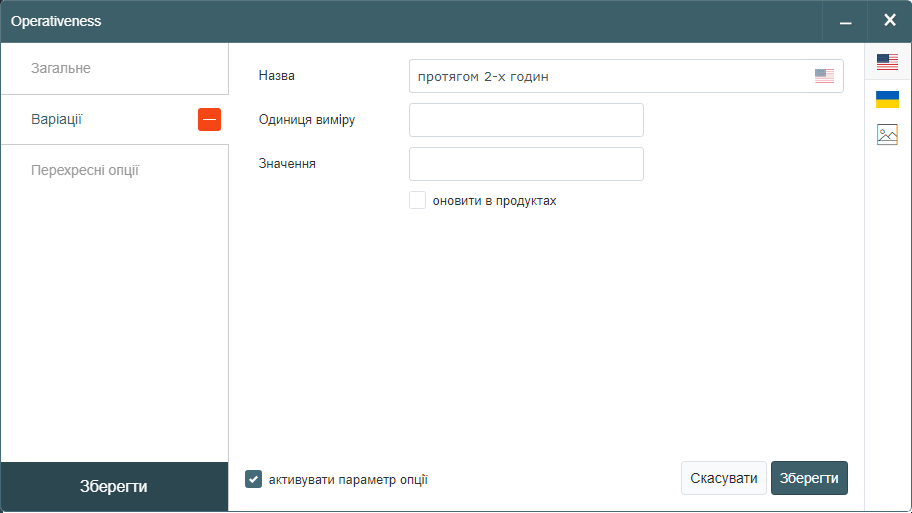Uncheck активувати параметр опції checkbox
Screen dimensions: 912x513
(253, 479)
